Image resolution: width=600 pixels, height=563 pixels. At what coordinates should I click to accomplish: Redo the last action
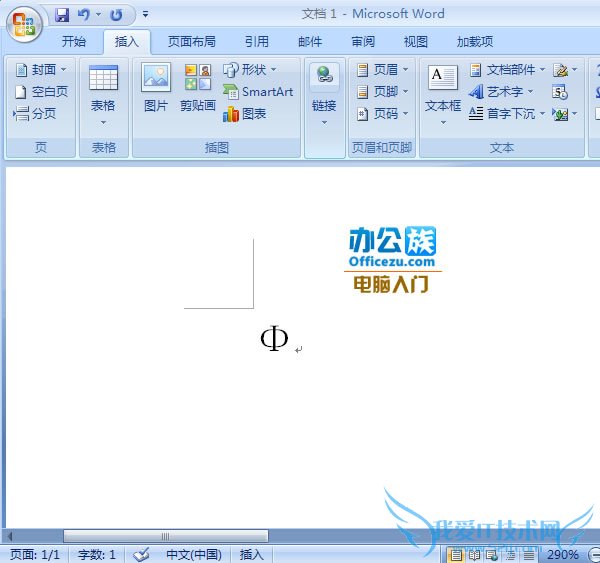tap(116, 15)
